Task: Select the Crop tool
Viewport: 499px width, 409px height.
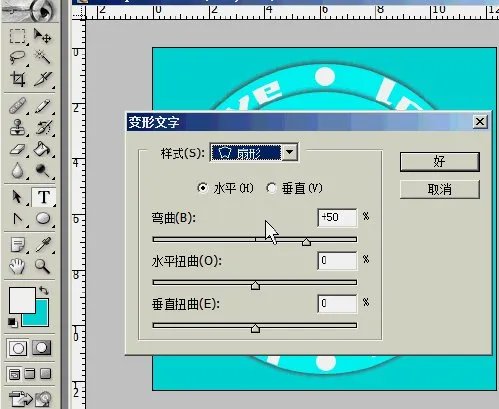Action: click(17, 79)
